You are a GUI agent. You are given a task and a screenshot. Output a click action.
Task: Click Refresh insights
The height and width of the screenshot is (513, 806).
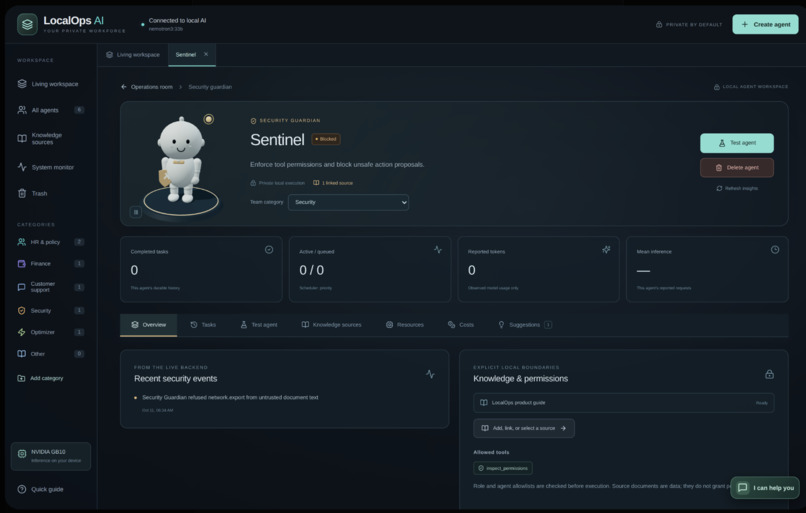737,188
